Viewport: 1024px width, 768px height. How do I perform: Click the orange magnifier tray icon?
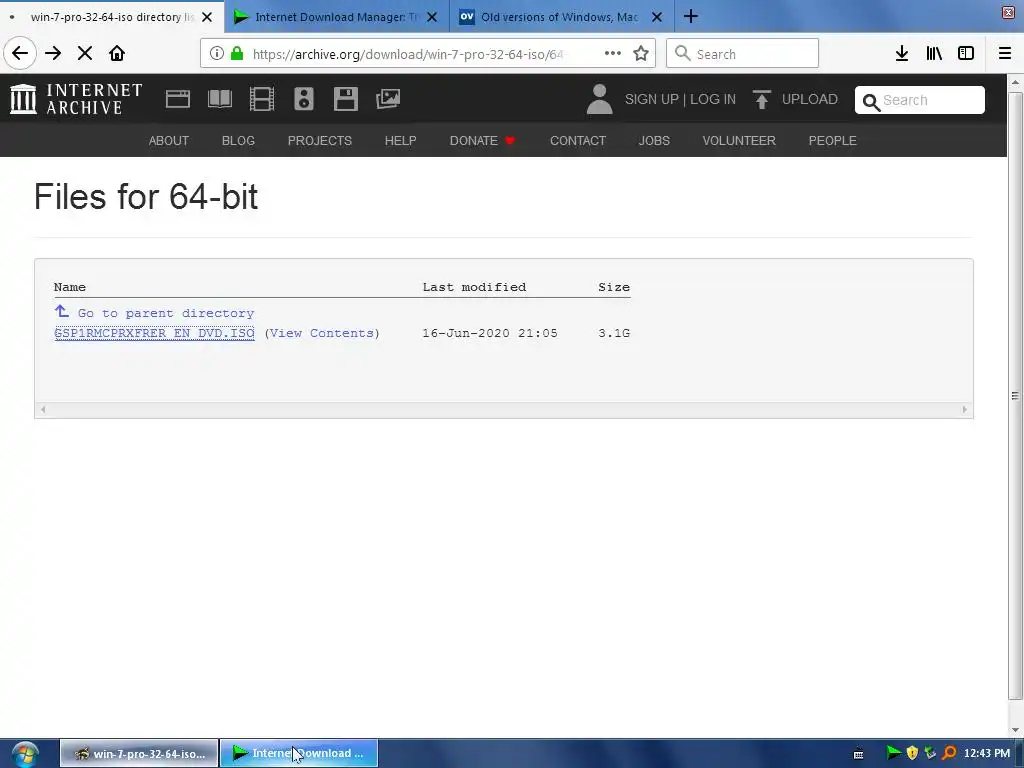pos(950,753)
